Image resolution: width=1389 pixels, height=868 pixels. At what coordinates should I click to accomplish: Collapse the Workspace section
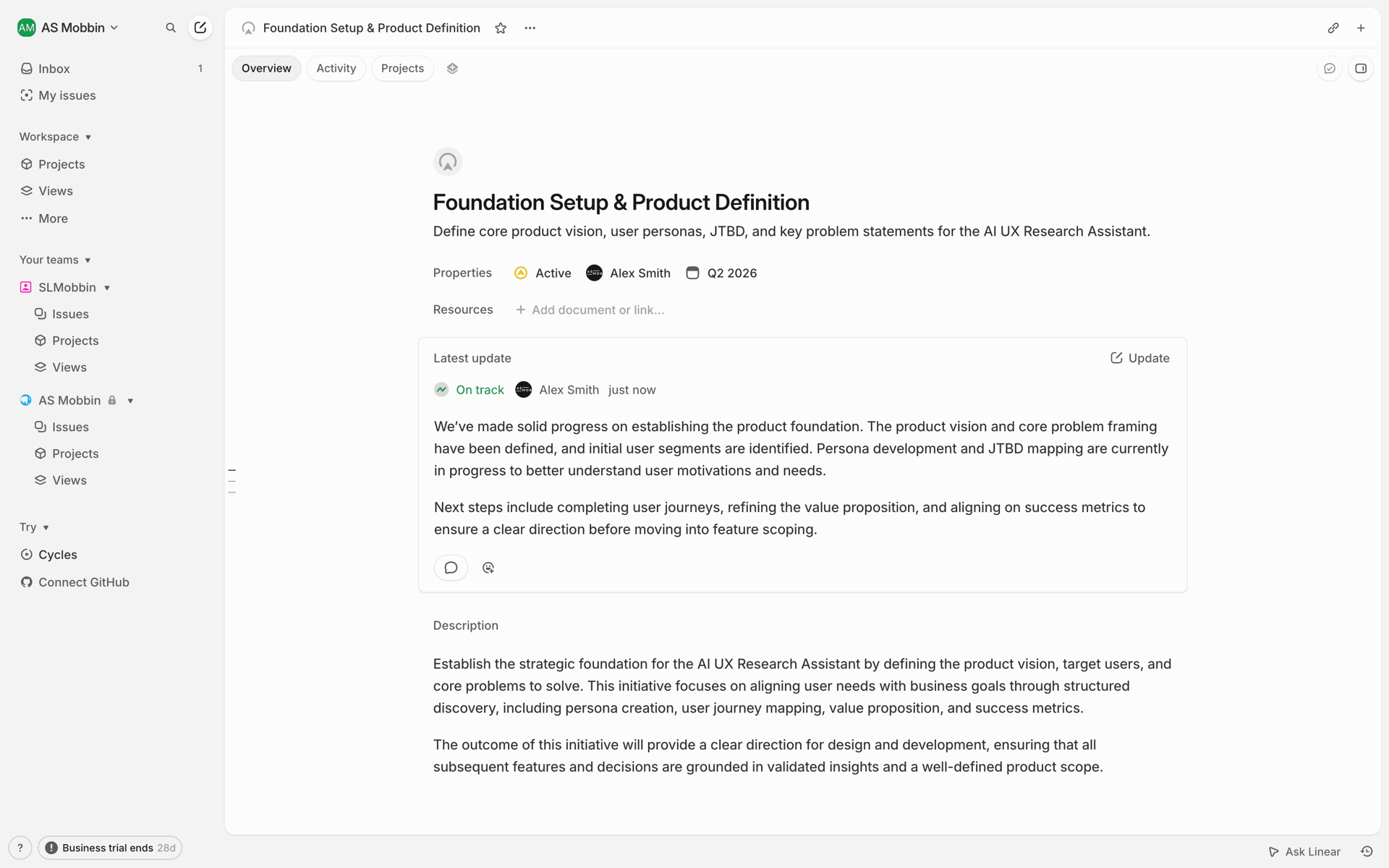point(56,137)
